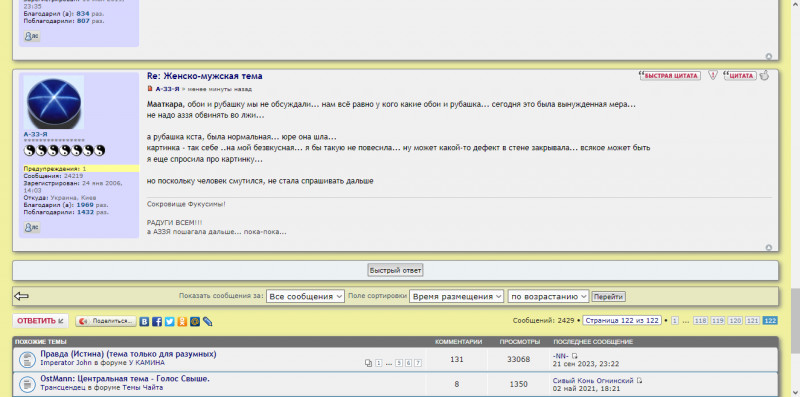Screen dimensions: 800x397
Task: Open the 'Время размещения' sort field dropdown
Action: click(x=456, y=296)
